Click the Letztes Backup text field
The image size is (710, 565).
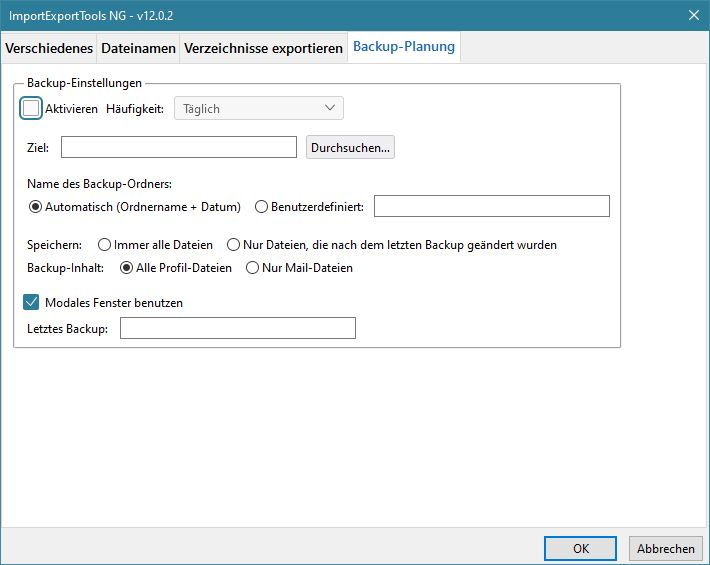237,328
